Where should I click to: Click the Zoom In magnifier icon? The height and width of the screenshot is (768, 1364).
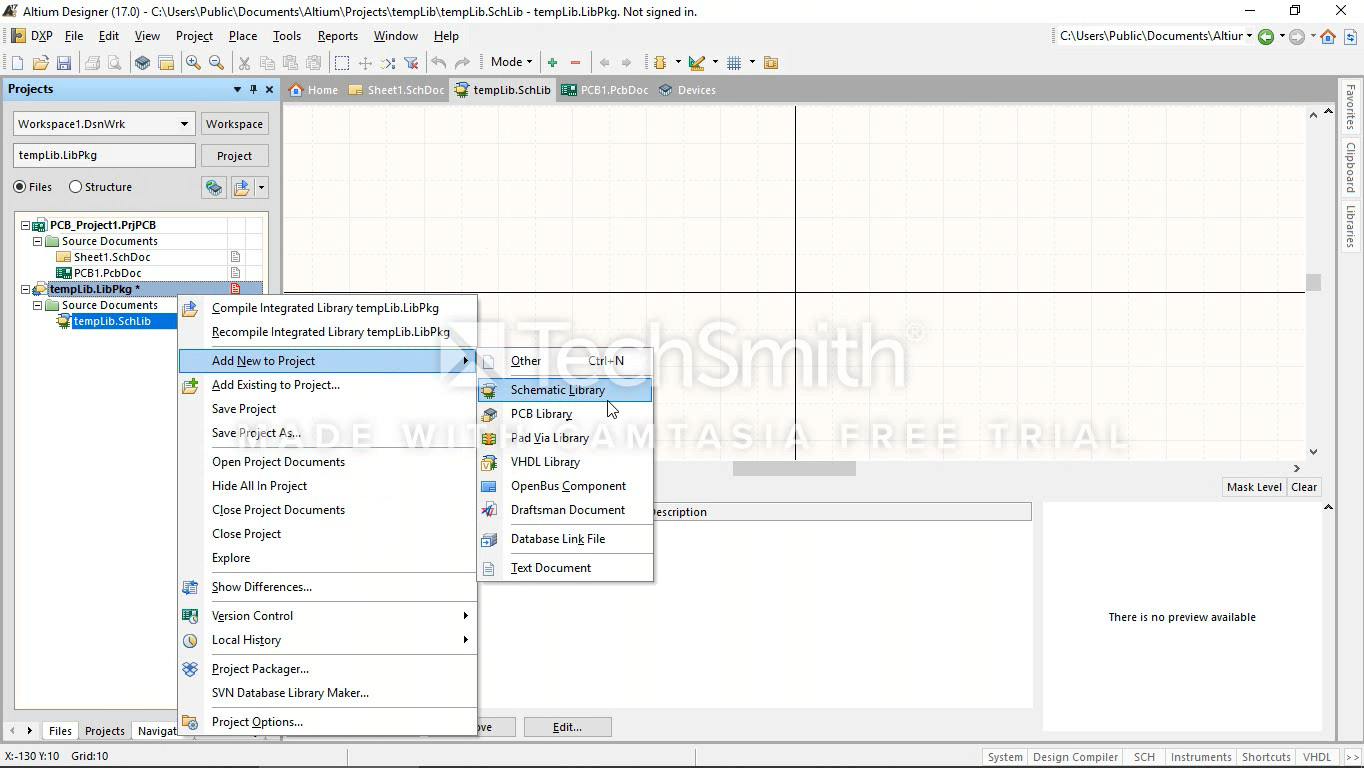pyautogui.click(x=193, y=63)
